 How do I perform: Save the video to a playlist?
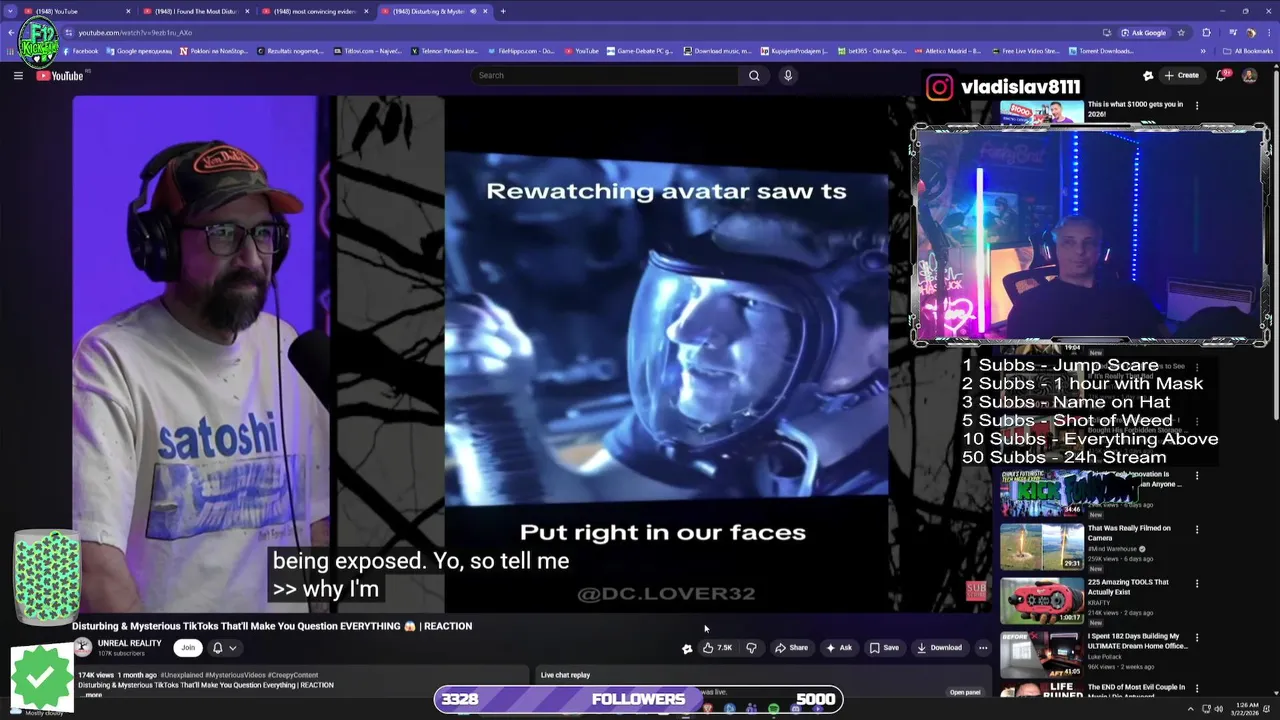coord(884,647)
